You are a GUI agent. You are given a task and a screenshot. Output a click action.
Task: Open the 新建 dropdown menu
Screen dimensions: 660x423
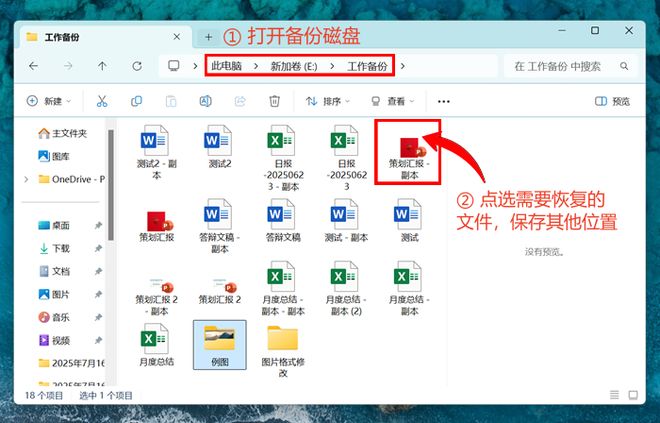point(49,101)
